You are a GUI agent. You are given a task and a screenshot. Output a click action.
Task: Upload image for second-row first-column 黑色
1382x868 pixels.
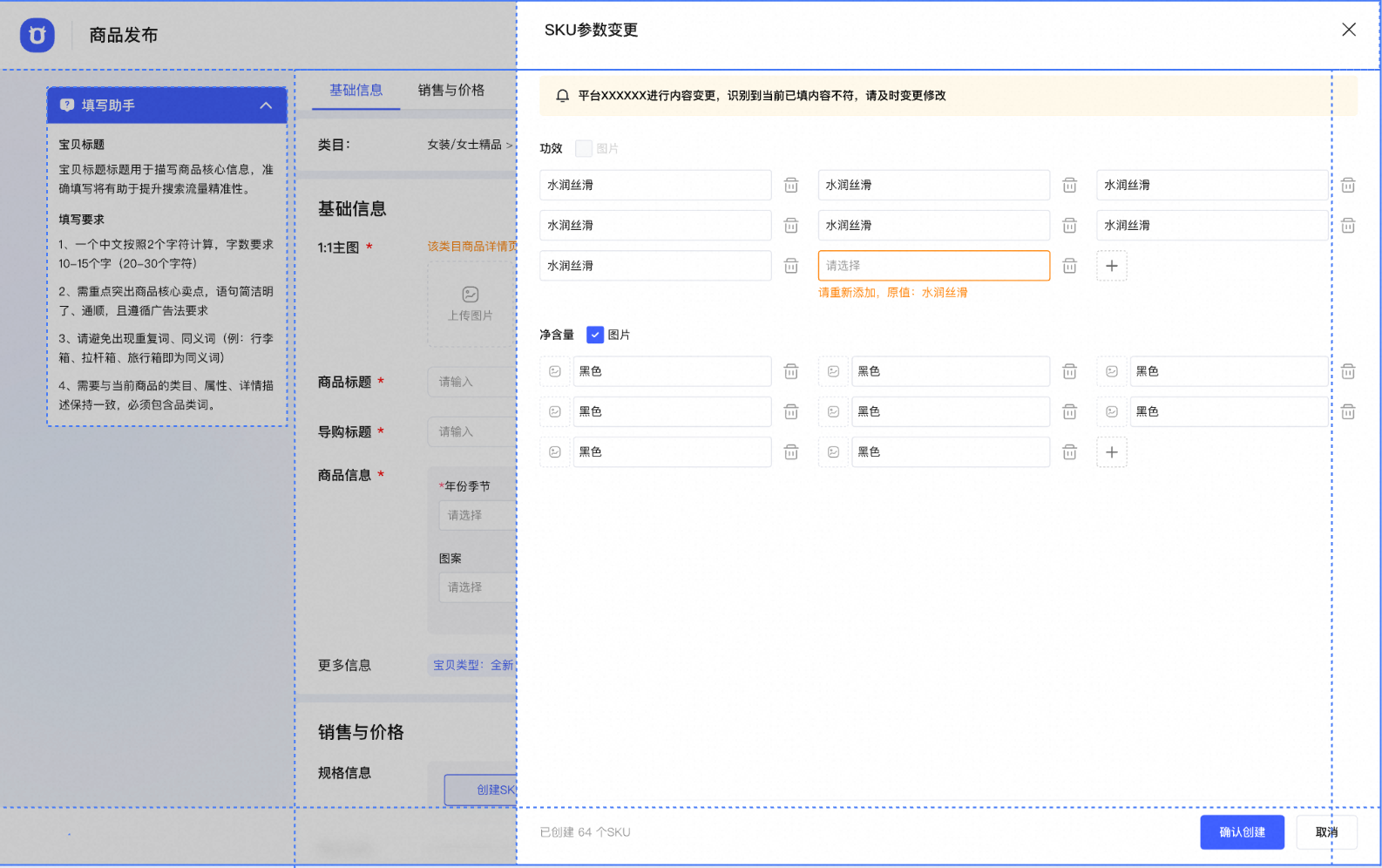(x=555, y=411)
